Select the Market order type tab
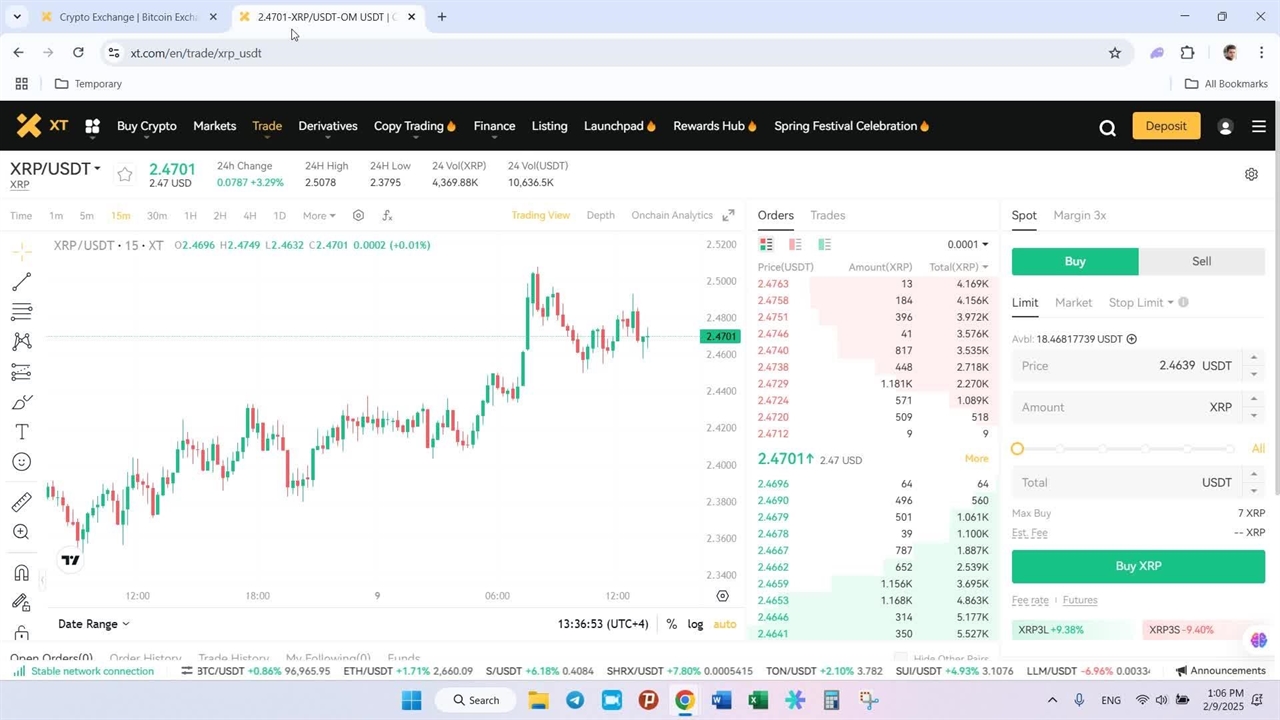The image size is (1280, 720). (x=1073, y=303)
